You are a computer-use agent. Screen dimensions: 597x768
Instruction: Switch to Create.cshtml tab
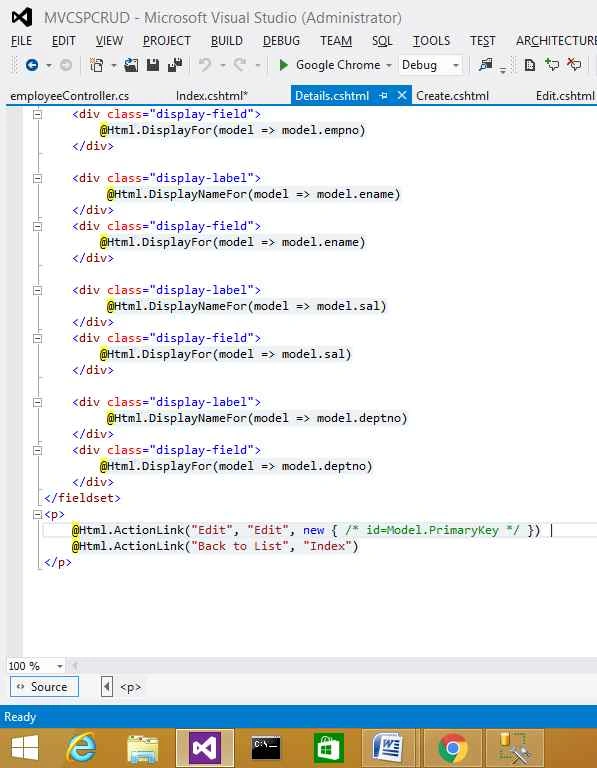click(x=452, y=96)
